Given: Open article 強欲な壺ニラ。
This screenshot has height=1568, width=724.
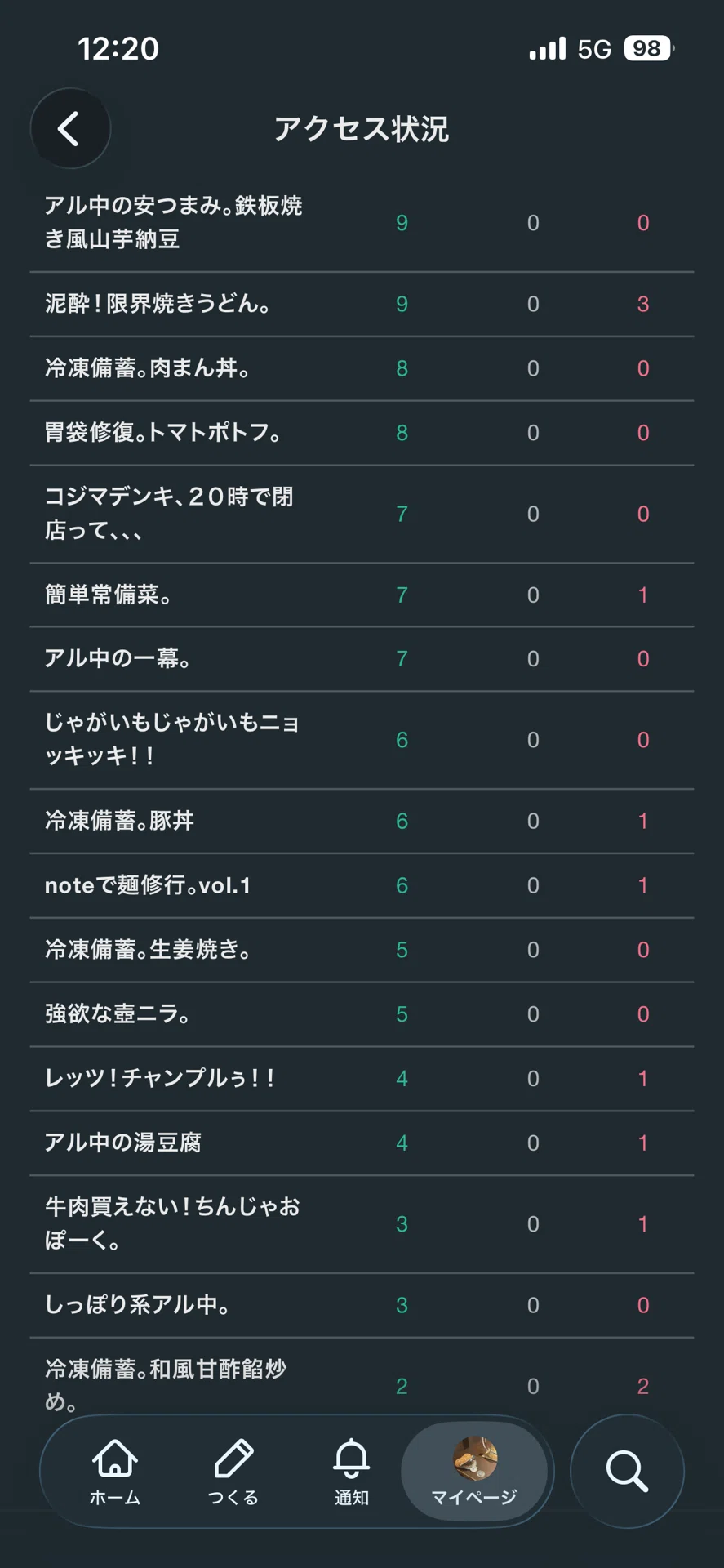Looking at the screenshot, I should pos(362,1014).
